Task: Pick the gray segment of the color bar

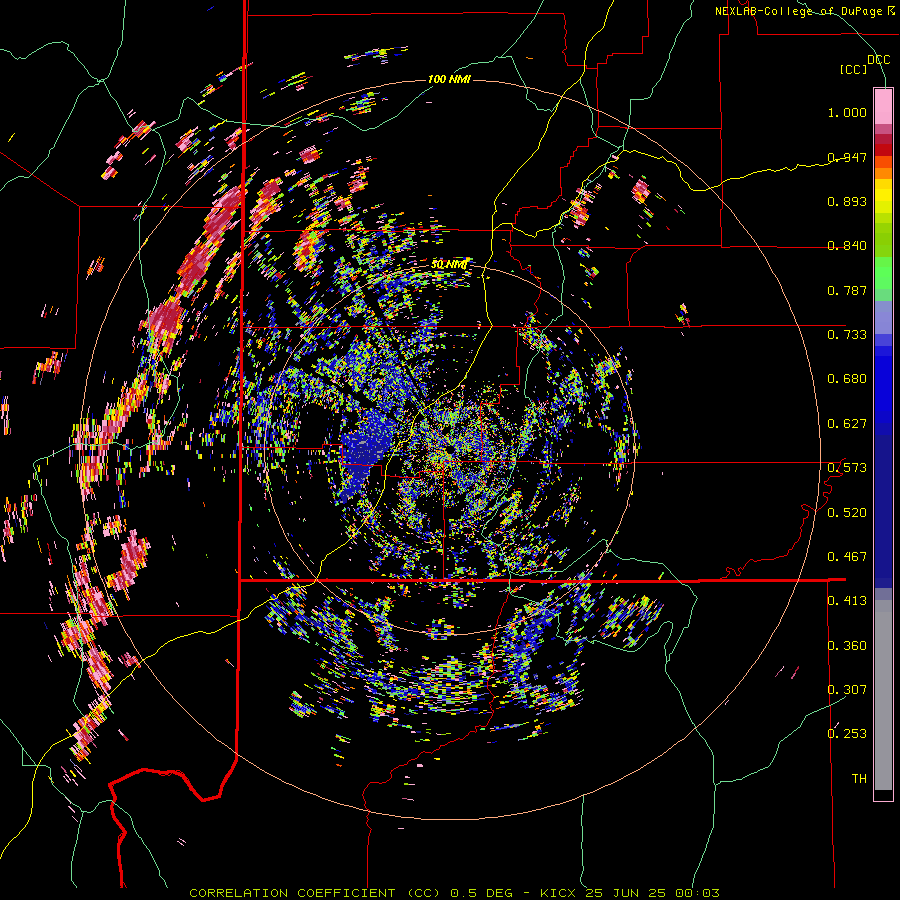Action: (x=883, y=695)
